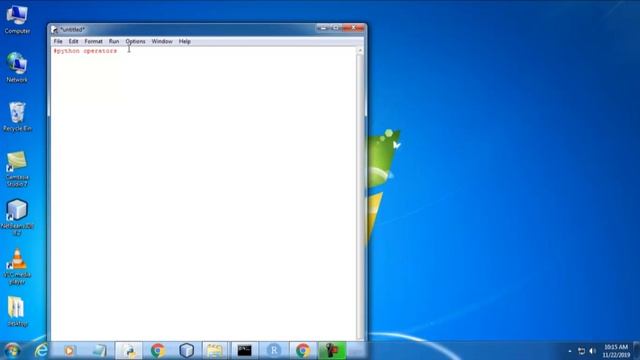The image size is (640, 360).
Task: Select the NetBeans IDE desktop shortcut
Action: 17,217
